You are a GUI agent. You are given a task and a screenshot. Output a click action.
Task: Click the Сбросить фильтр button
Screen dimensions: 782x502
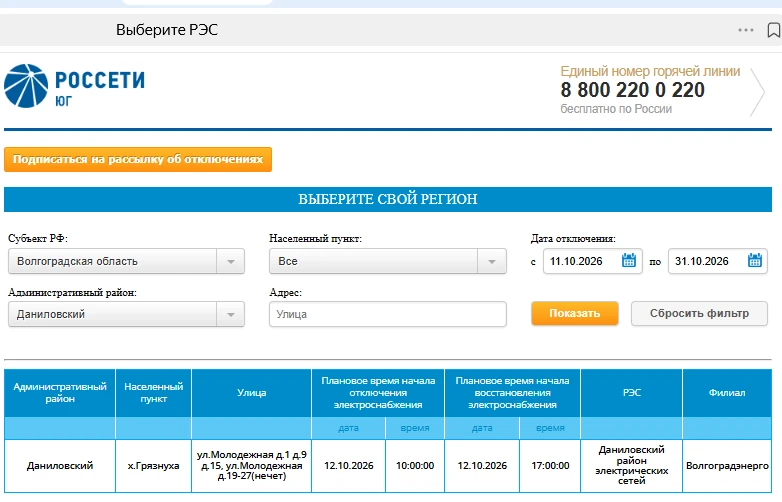699,314
